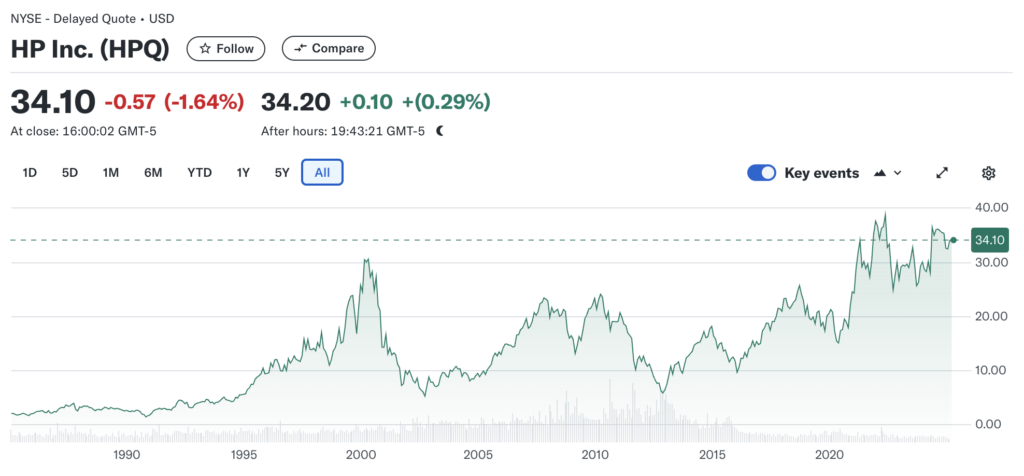Click the current price dot on chart line
Viewport: 1024px width, 476px height.
pos(954,240)
